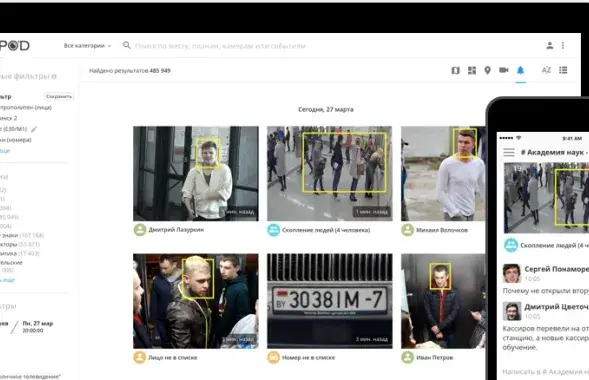
Task: Open the Дмитрий Лазуркин event label
Action: [x=176, y=229]
